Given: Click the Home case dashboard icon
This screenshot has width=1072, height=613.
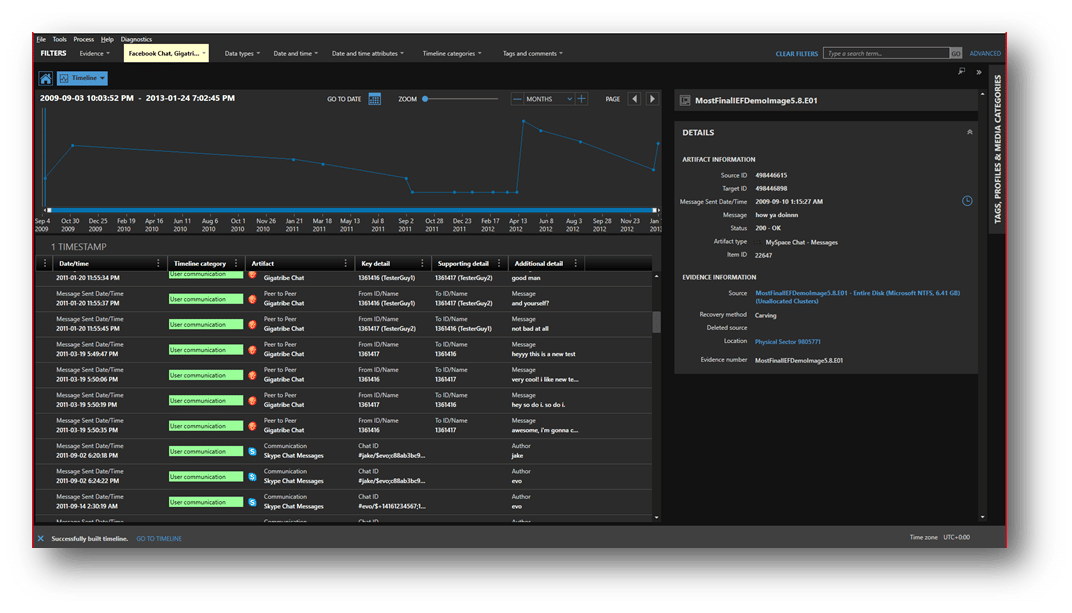Looking at the screenshot, I should click(x=45, y=77).
